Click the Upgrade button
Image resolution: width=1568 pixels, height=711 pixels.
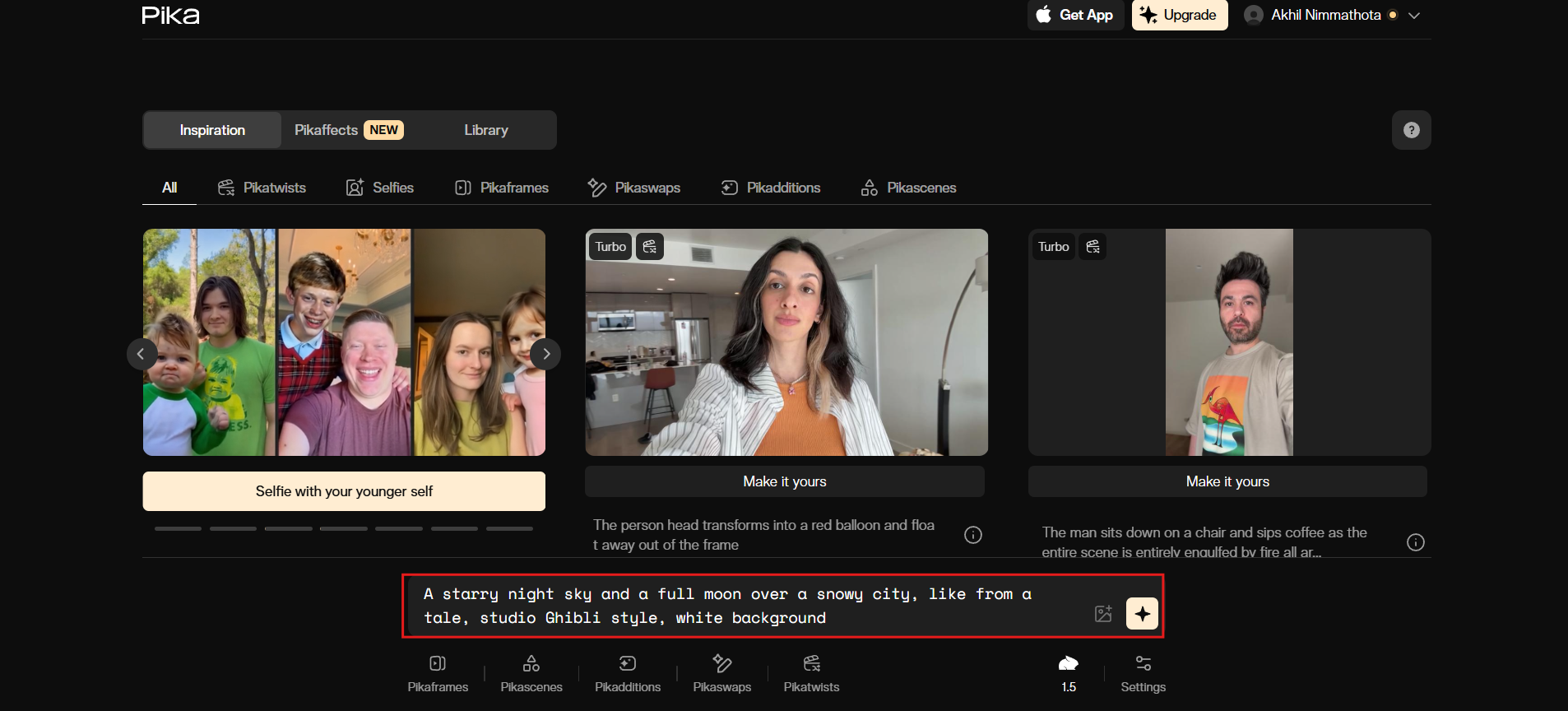point(1180,15)
